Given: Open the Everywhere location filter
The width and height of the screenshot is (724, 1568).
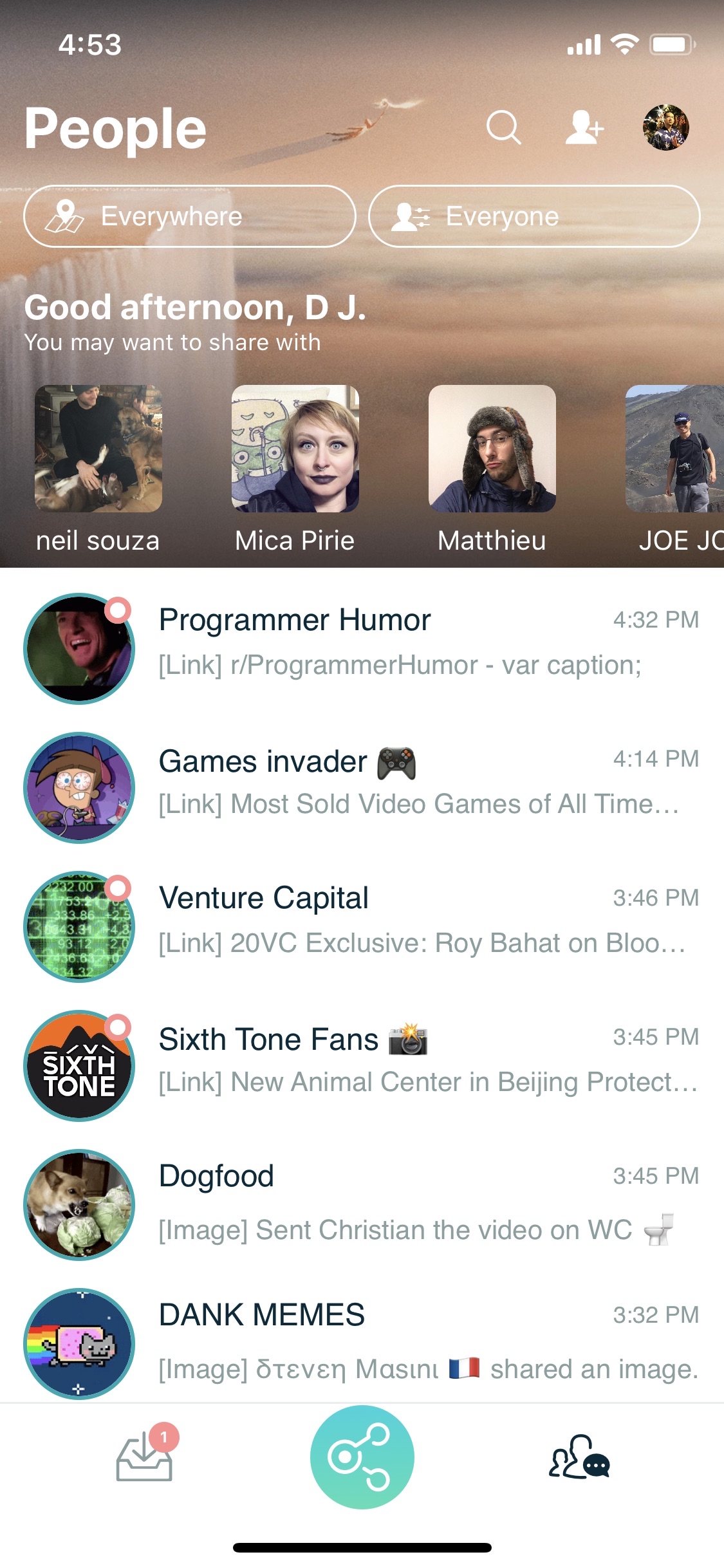Looking at the screenshot, I should pos(190,216).
